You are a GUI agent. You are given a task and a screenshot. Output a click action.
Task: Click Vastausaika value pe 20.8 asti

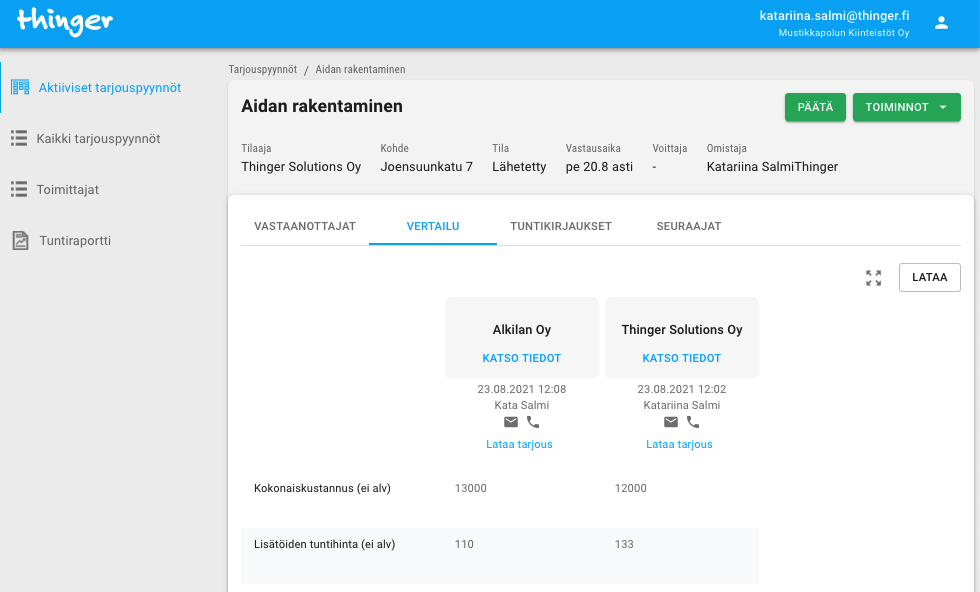(x=599, y=167)
